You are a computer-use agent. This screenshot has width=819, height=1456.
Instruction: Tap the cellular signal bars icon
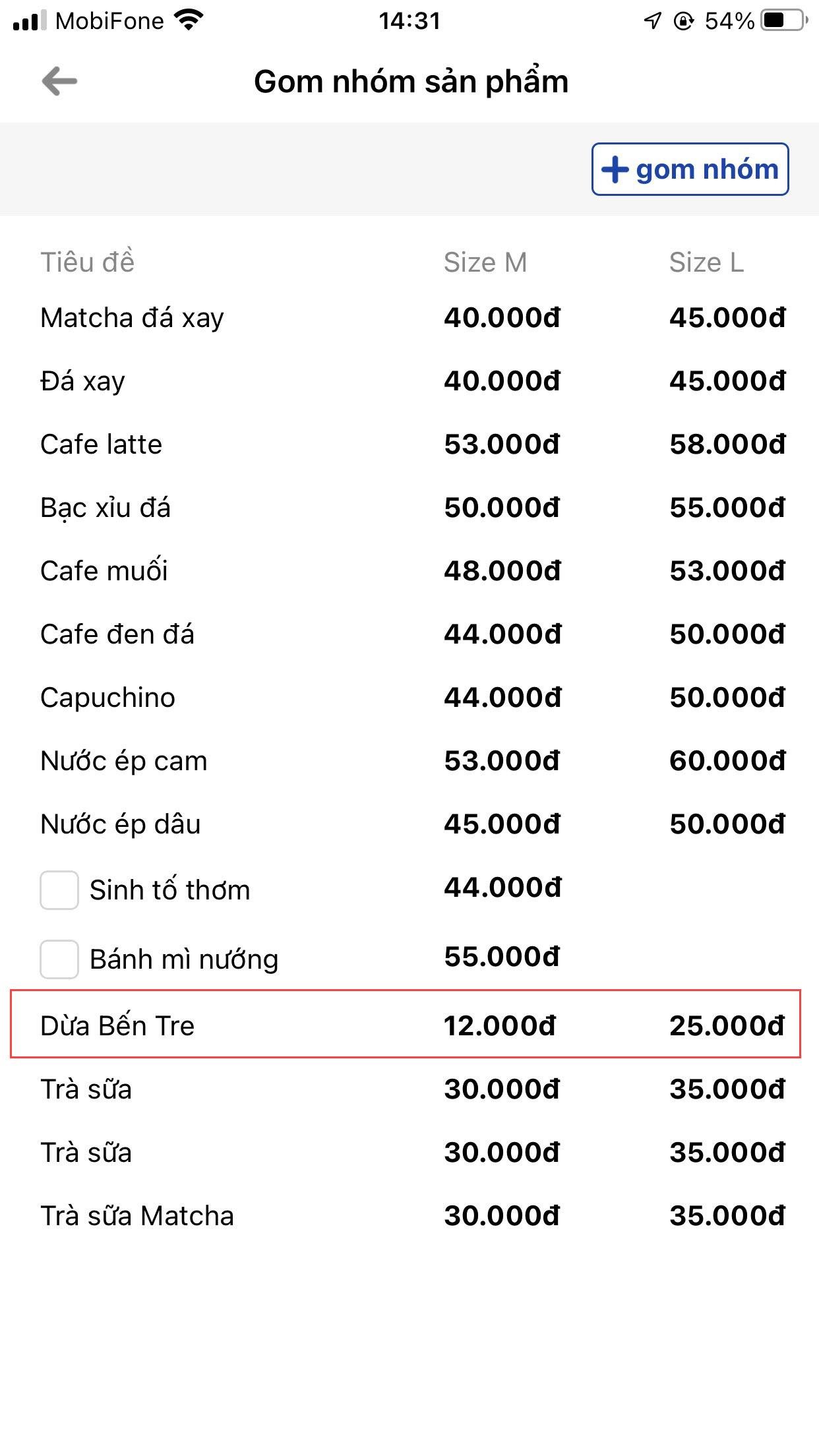coord(30,21)
